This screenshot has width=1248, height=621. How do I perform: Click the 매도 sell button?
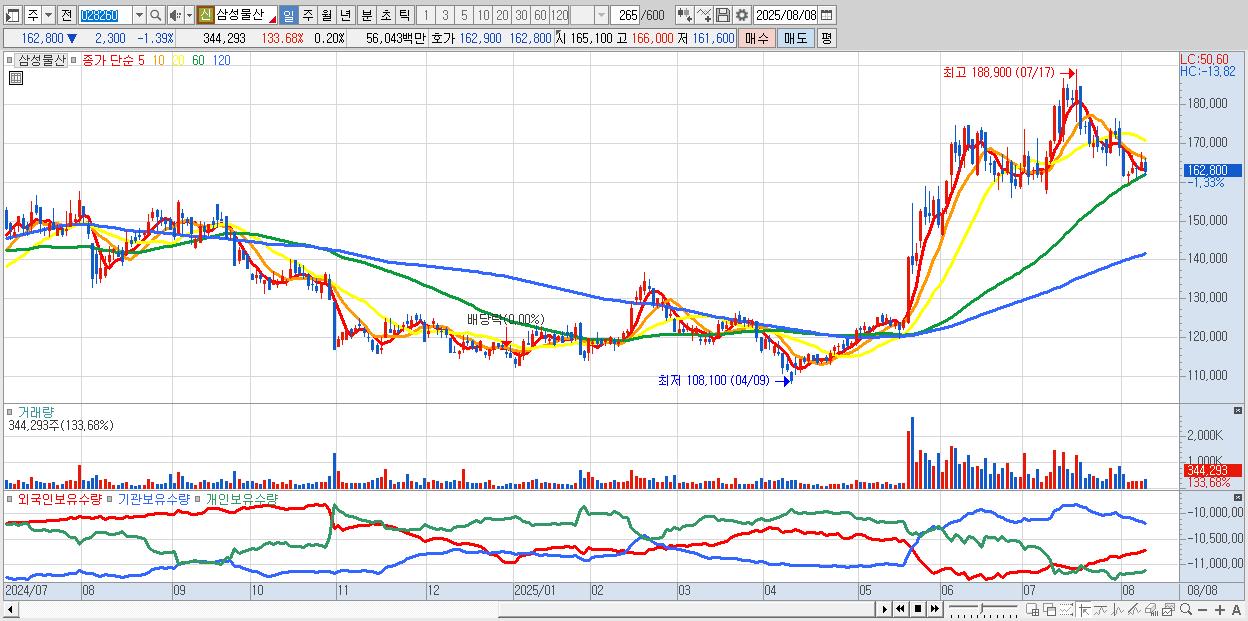796,38
